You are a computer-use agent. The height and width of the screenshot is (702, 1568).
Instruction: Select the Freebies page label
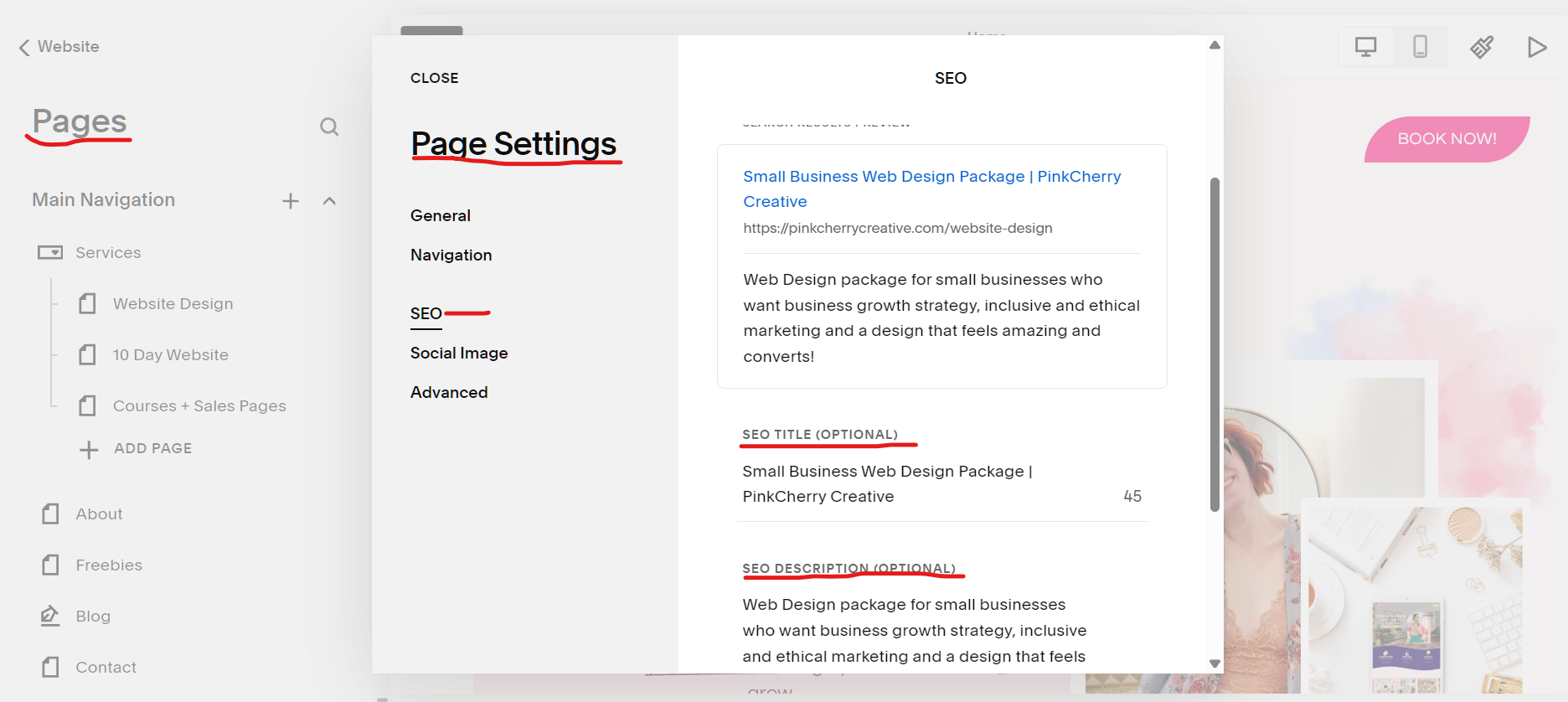[109, 565]
